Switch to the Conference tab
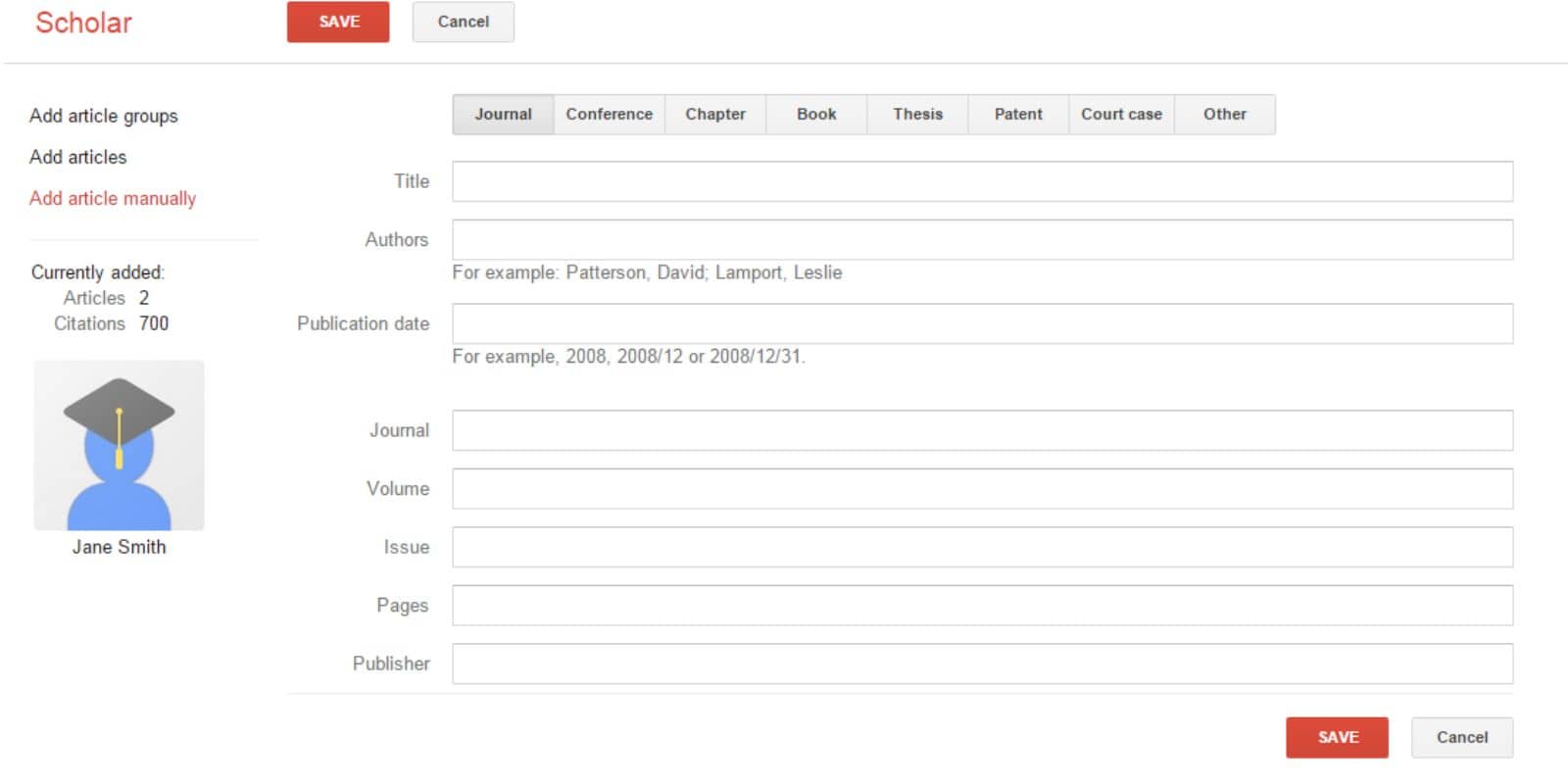The image size is (1568, 784). pyautogui.click(x=609, y=114)
